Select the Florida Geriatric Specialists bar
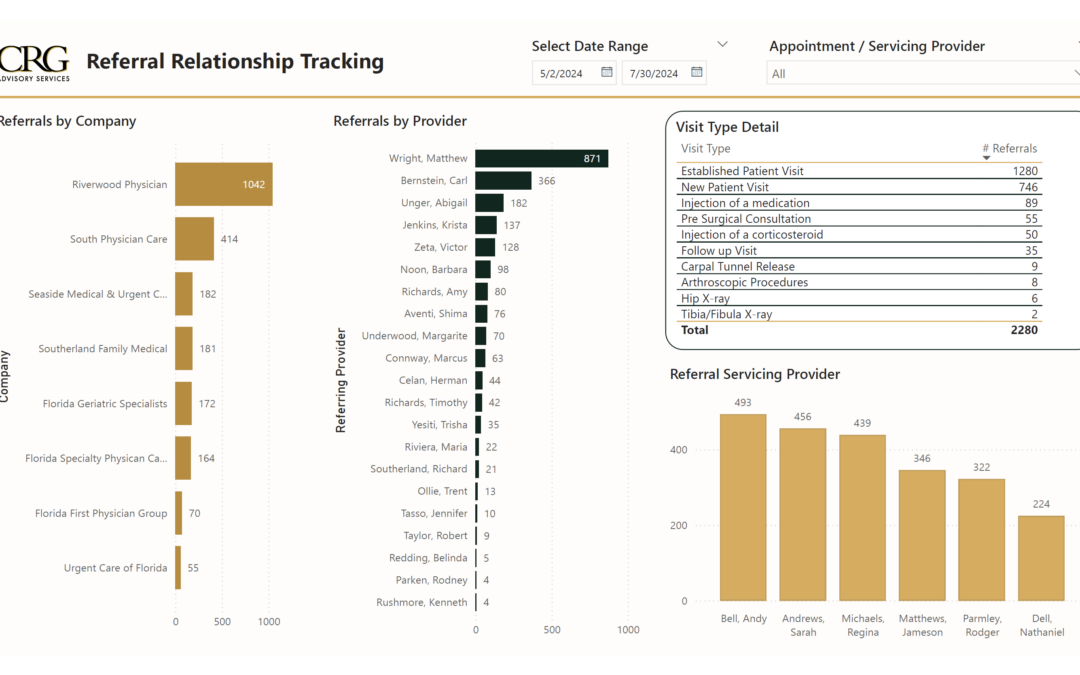Screen dimensions: 1080x675 [x=183, y=403]
